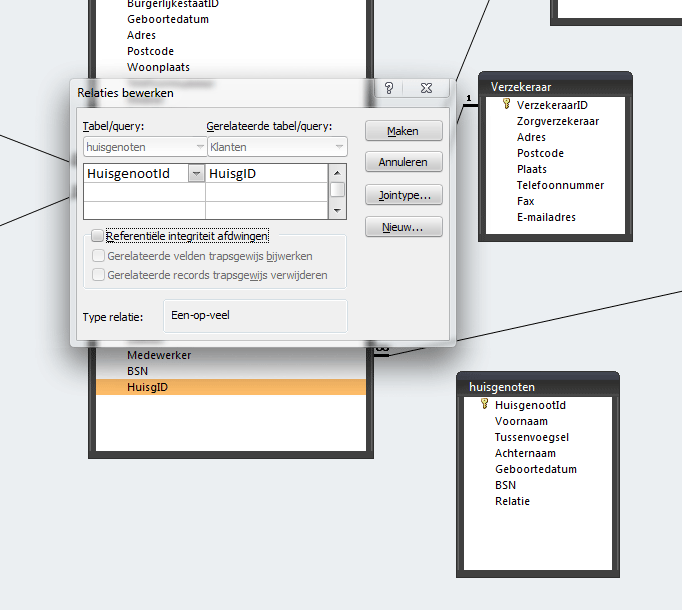Select the Tussenvoegsel field in huisgenoten table
This screenshot has height=610, width=682.
click(532, 437)
